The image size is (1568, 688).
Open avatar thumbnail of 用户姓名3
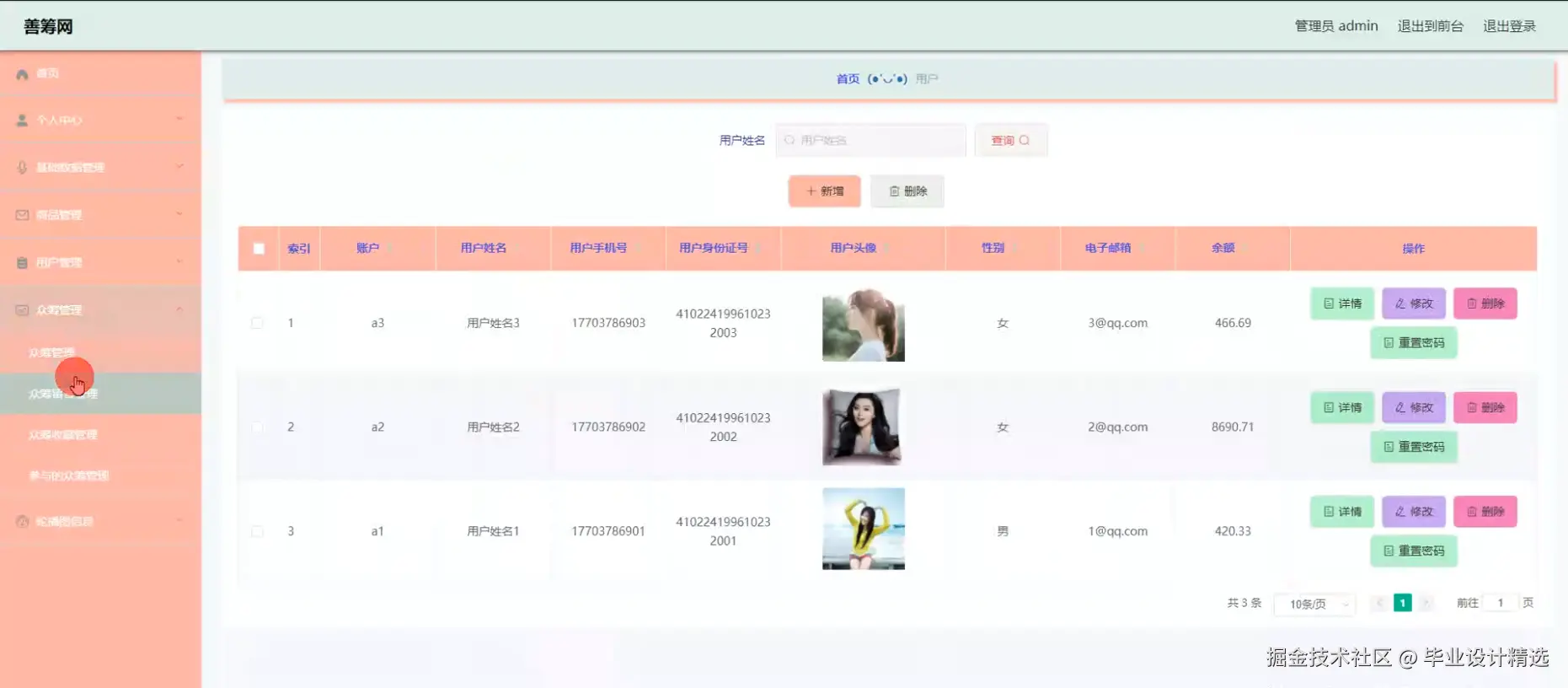(864, 325)
